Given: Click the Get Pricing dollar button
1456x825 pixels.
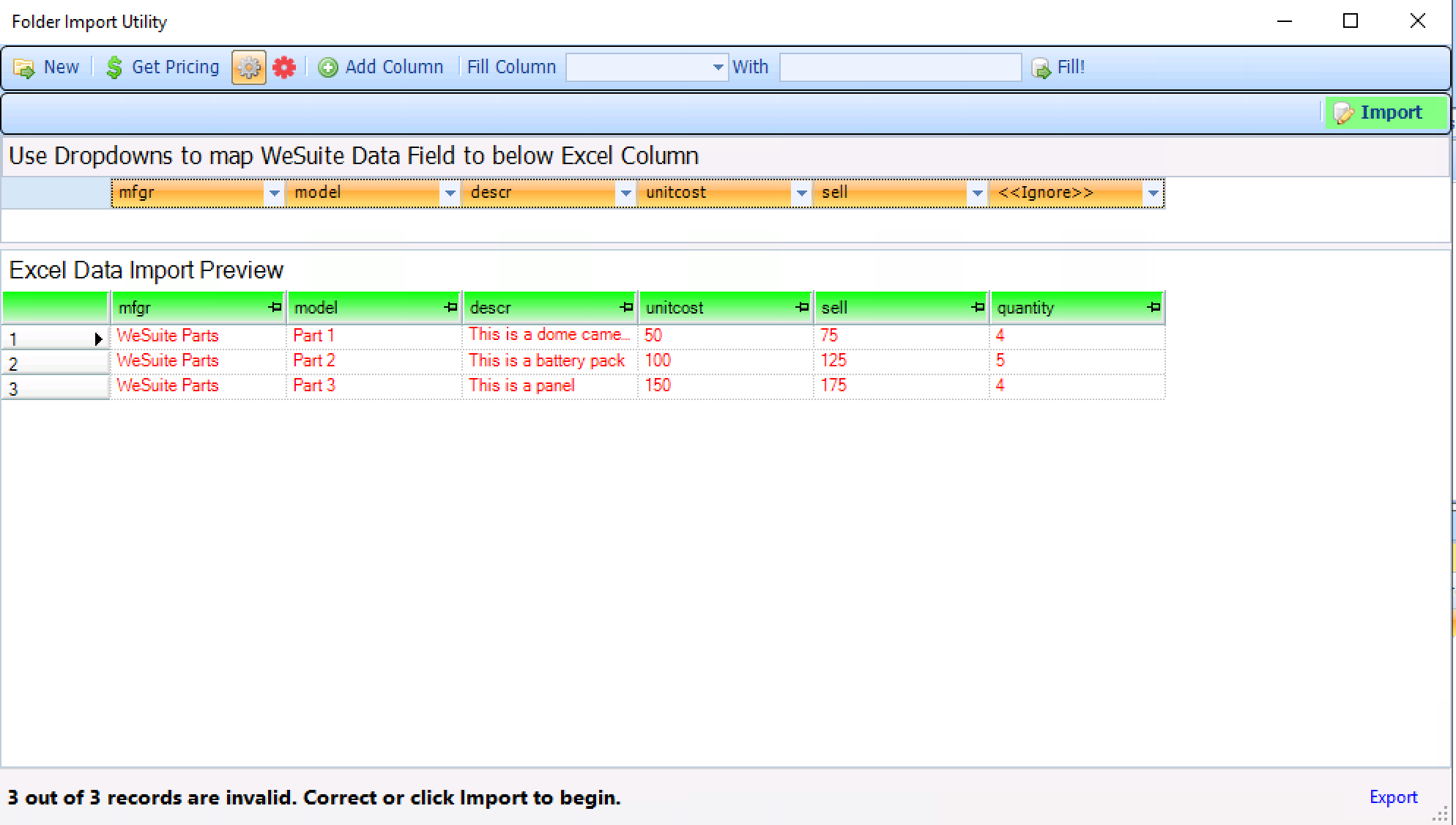Looking at the screenshot, I should pos(162,67).
